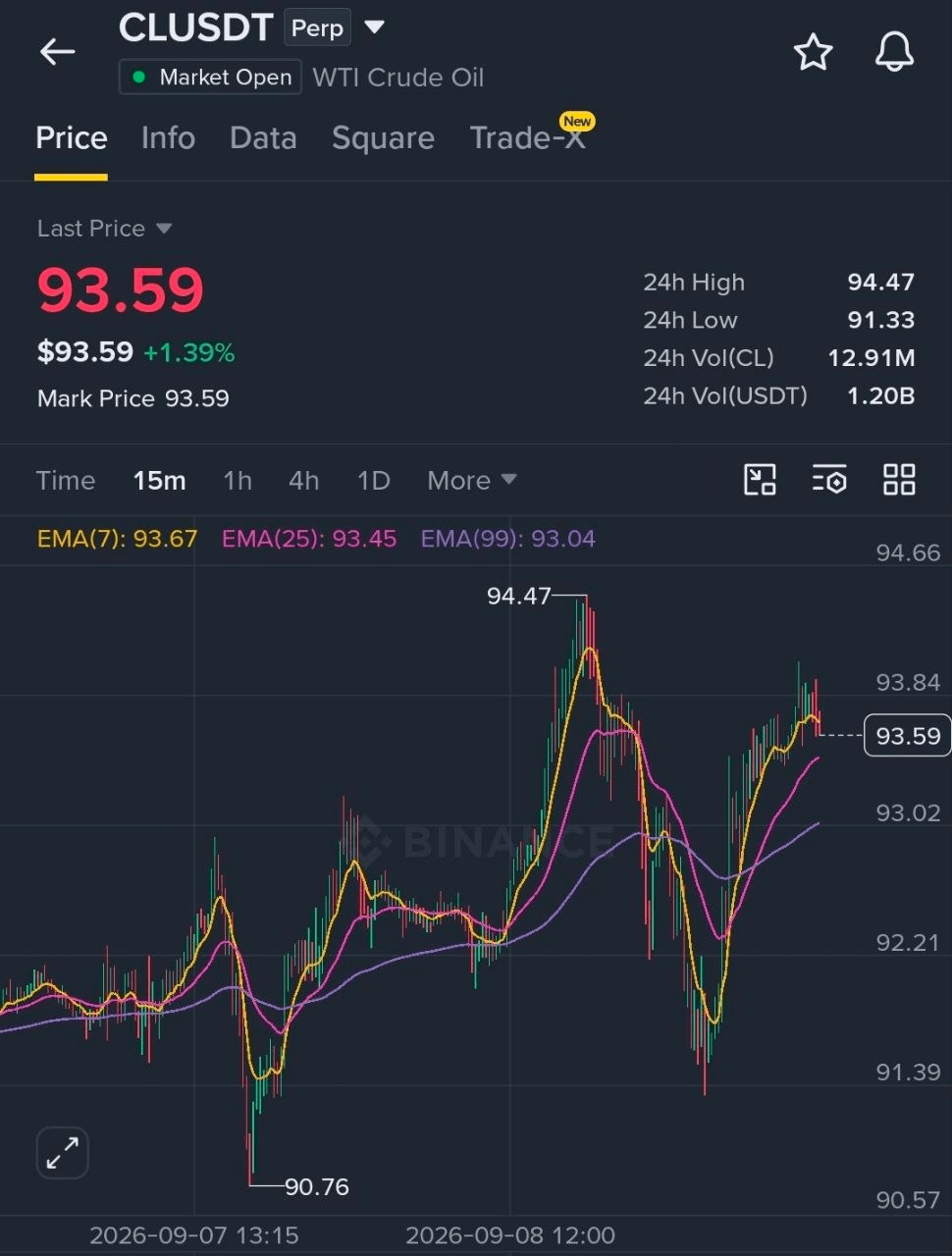This screenshot has width=952, height=1256.
Task: Open the Info tab
Action: point(168,138)
